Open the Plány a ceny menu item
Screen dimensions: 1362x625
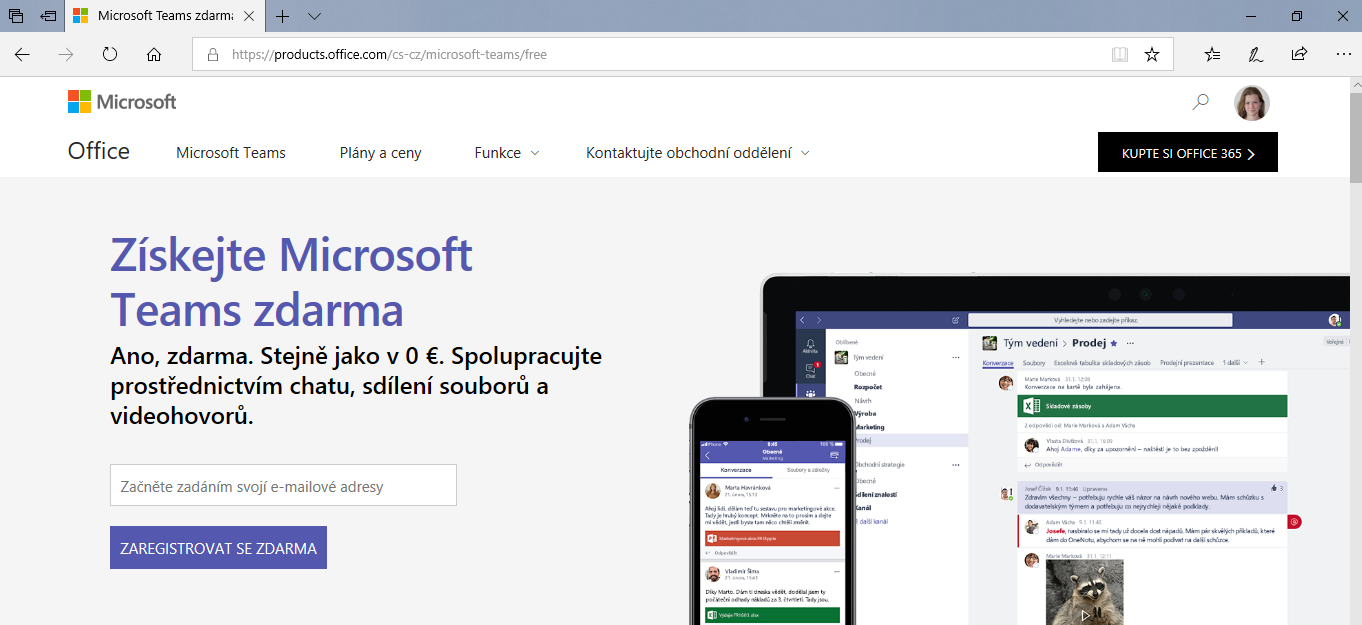[380, 153]
